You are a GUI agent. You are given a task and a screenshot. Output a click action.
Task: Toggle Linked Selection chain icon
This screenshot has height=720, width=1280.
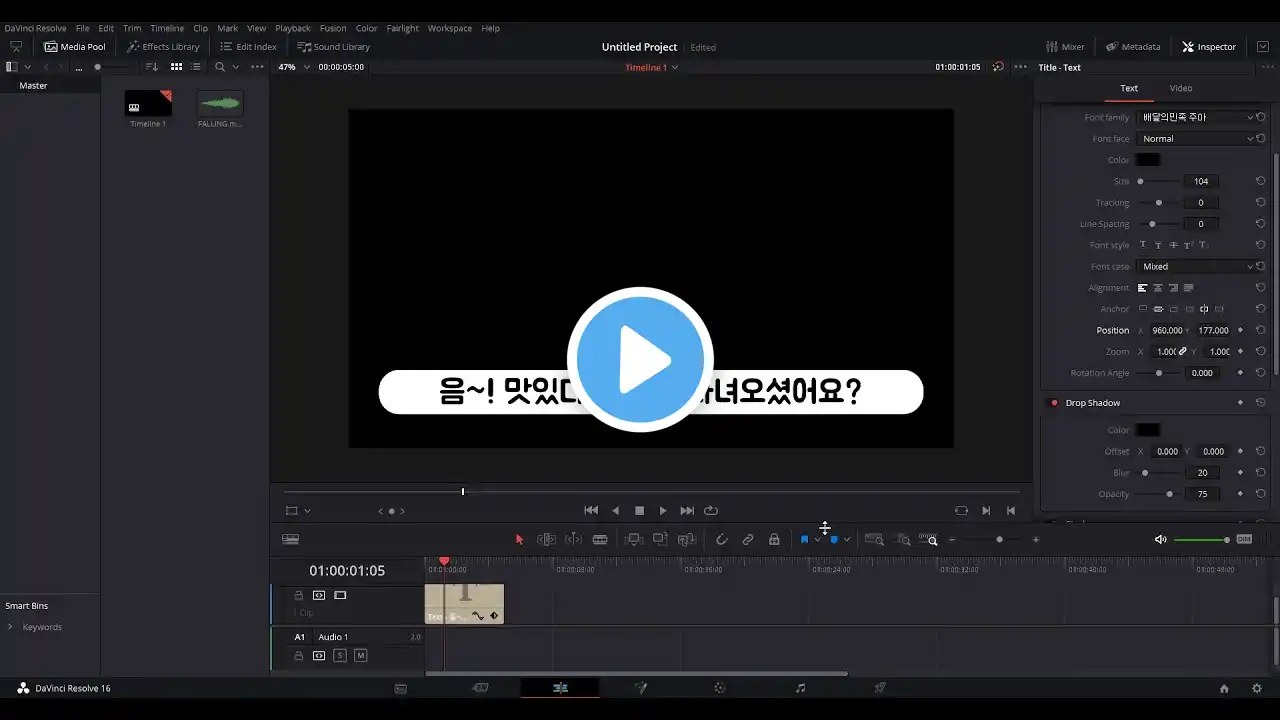(x=748, y=539)
